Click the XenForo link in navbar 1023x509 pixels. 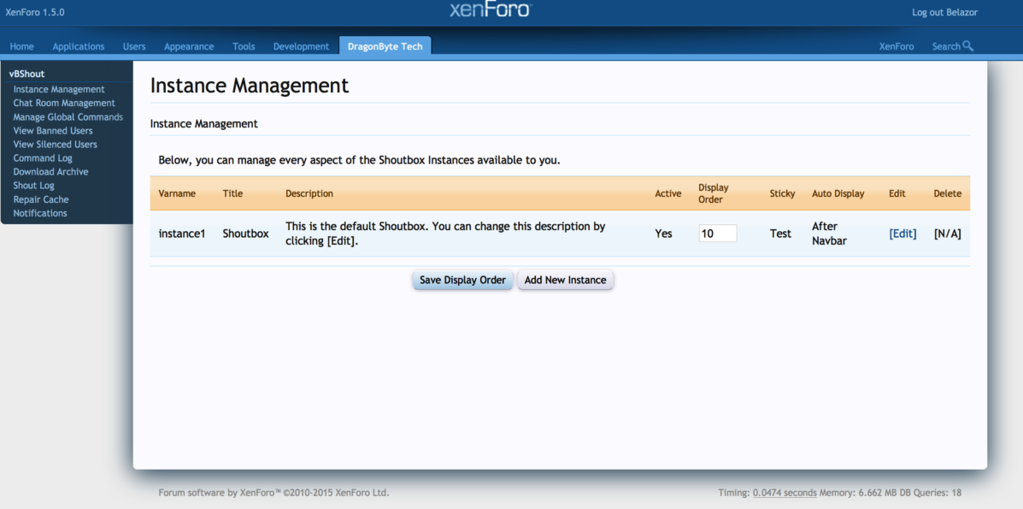[896, 46]
